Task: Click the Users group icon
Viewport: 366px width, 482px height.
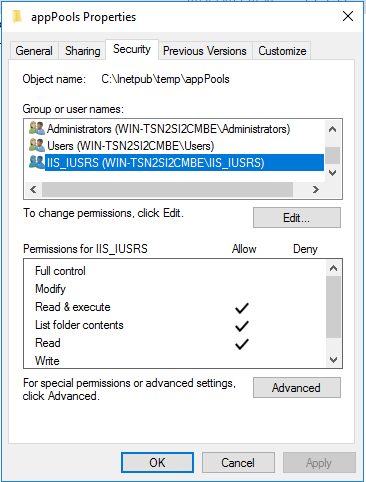Action: click(37, 145)
